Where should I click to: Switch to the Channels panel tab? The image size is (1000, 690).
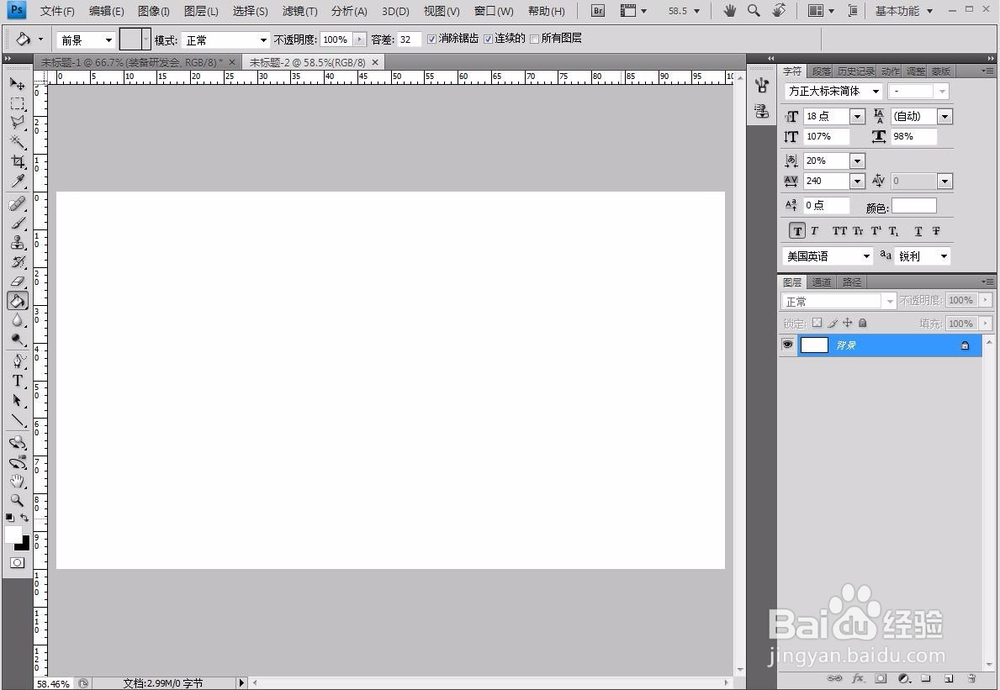click(821, 282)
